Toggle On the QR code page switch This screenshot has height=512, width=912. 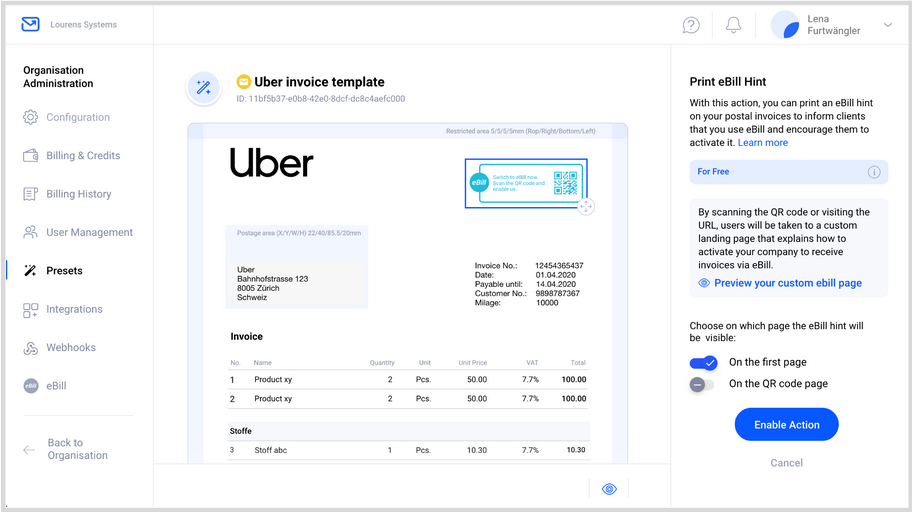pyautogui.click(x=702, y=384)
